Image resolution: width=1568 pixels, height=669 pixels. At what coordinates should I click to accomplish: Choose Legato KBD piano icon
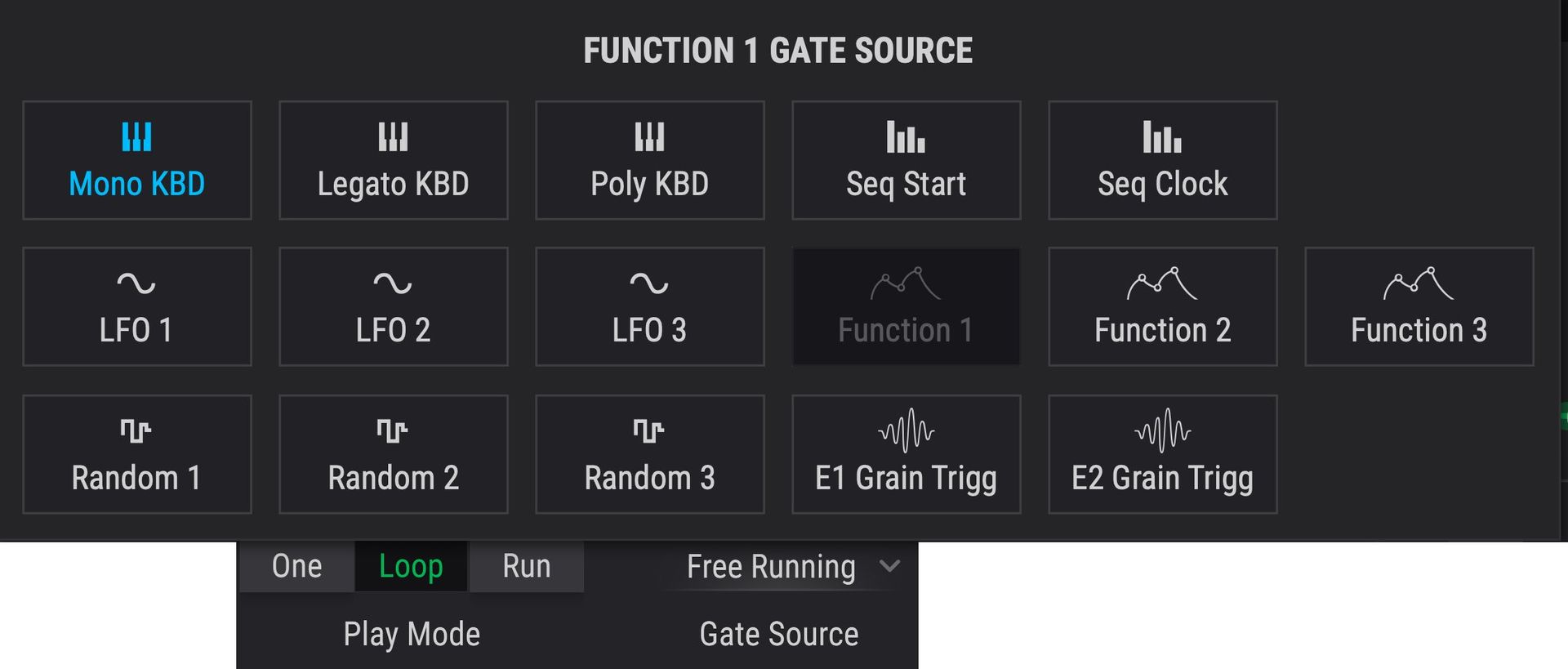tap(393, 136)
